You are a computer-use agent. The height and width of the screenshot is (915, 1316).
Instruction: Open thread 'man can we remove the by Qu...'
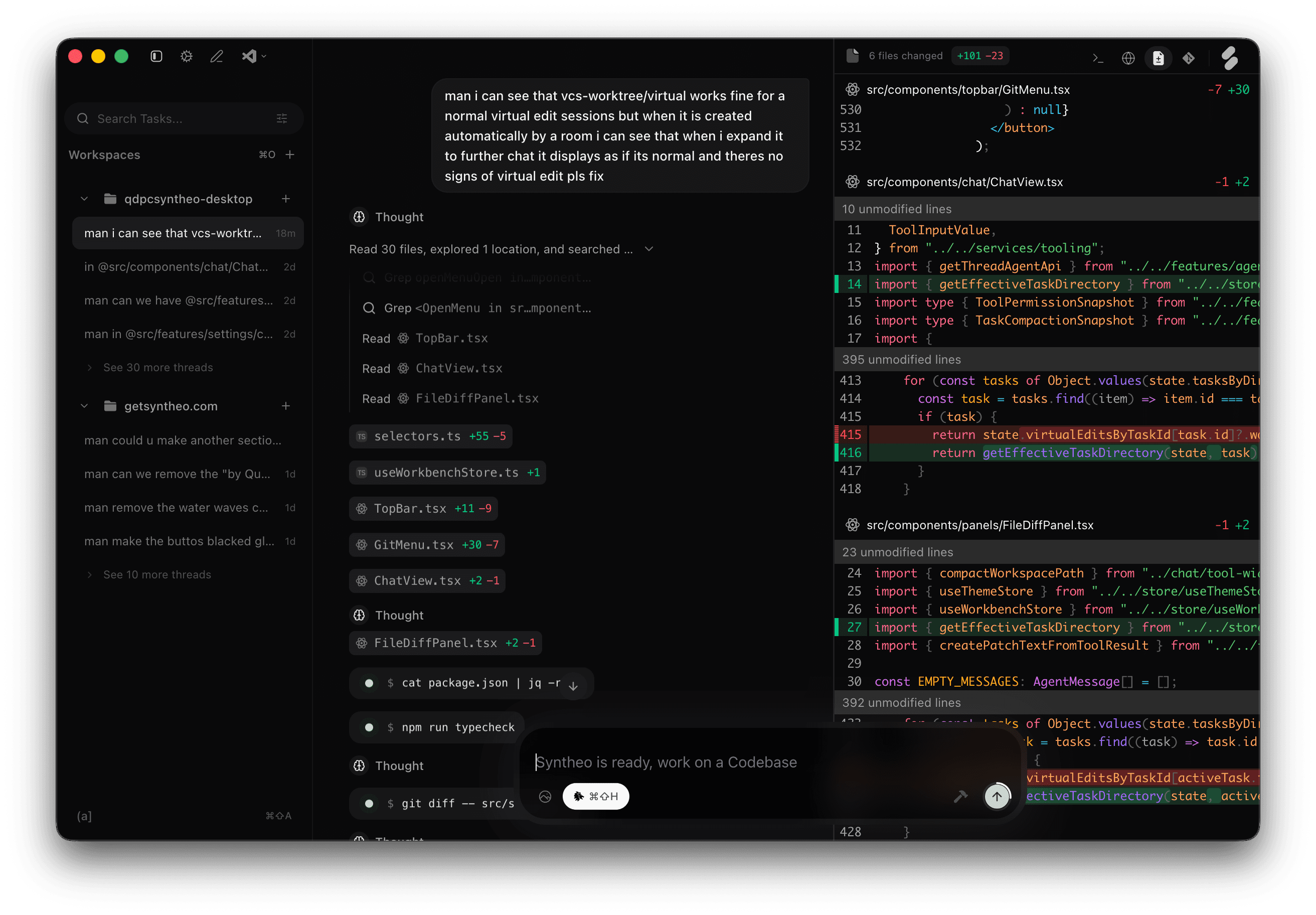(x=188, y=474)
